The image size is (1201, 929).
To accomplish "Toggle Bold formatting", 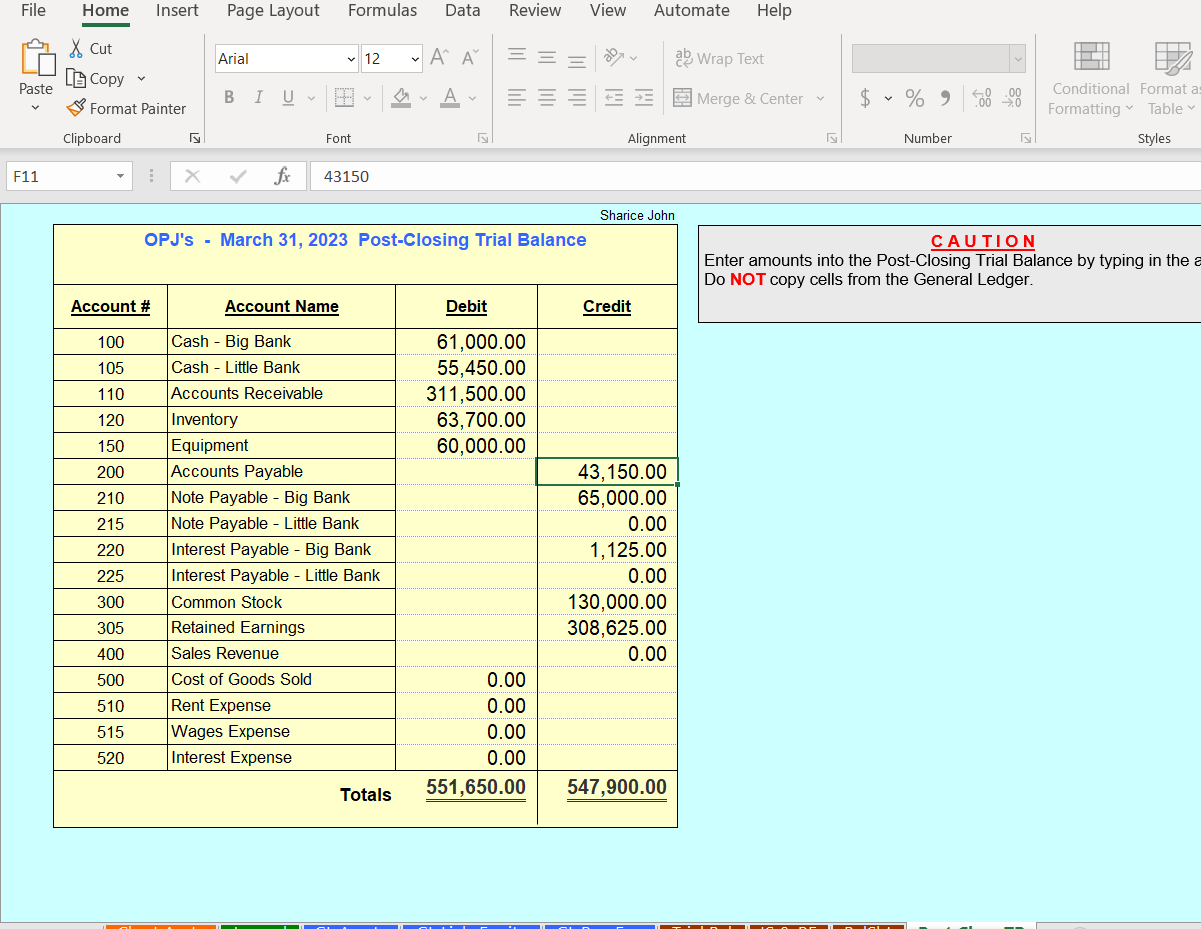I will 228,97.
